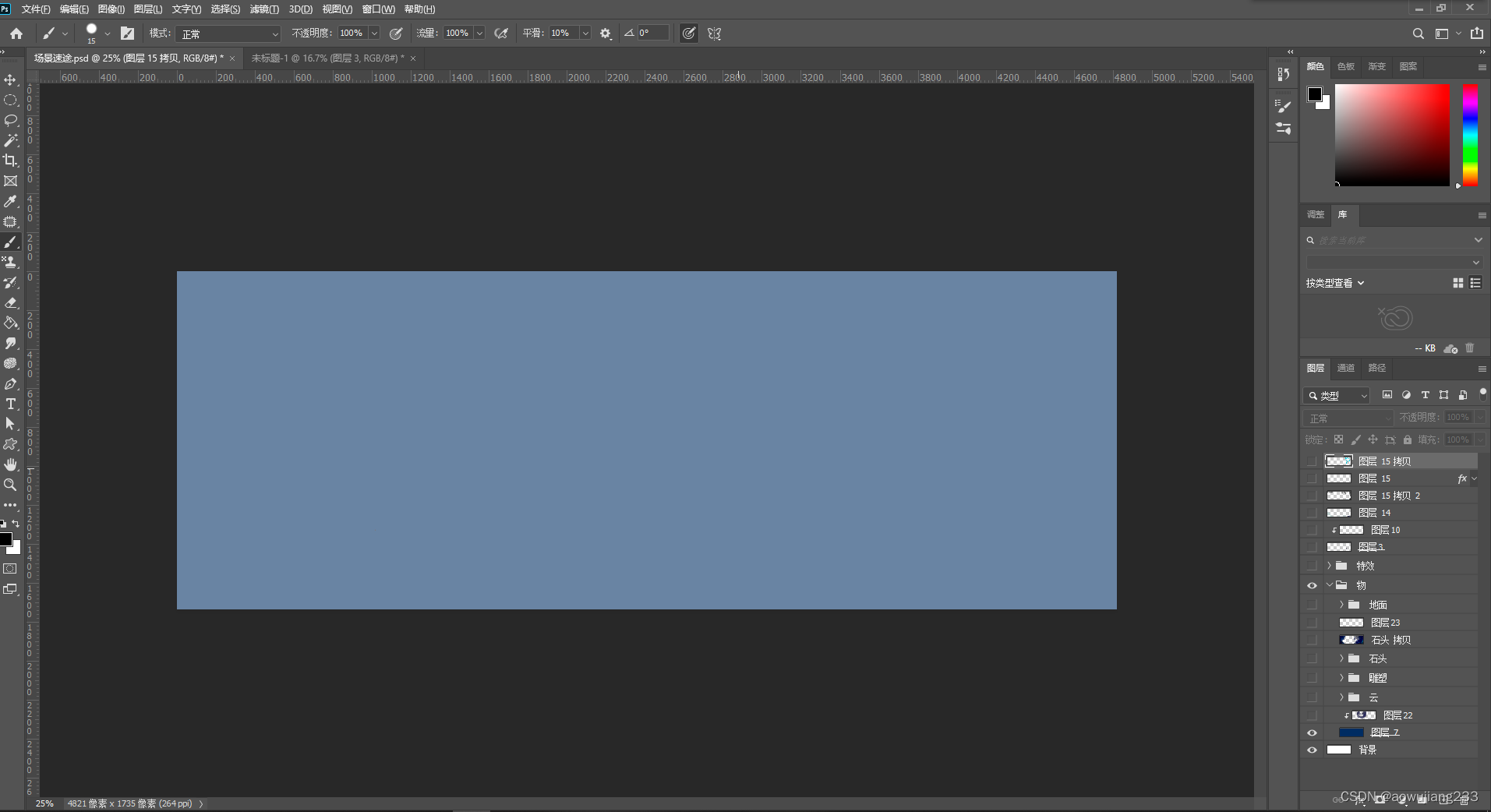The width and height of the screenshot is (1491, 812).
Task: Select the Clone Stamp tool
Action: 10,263
